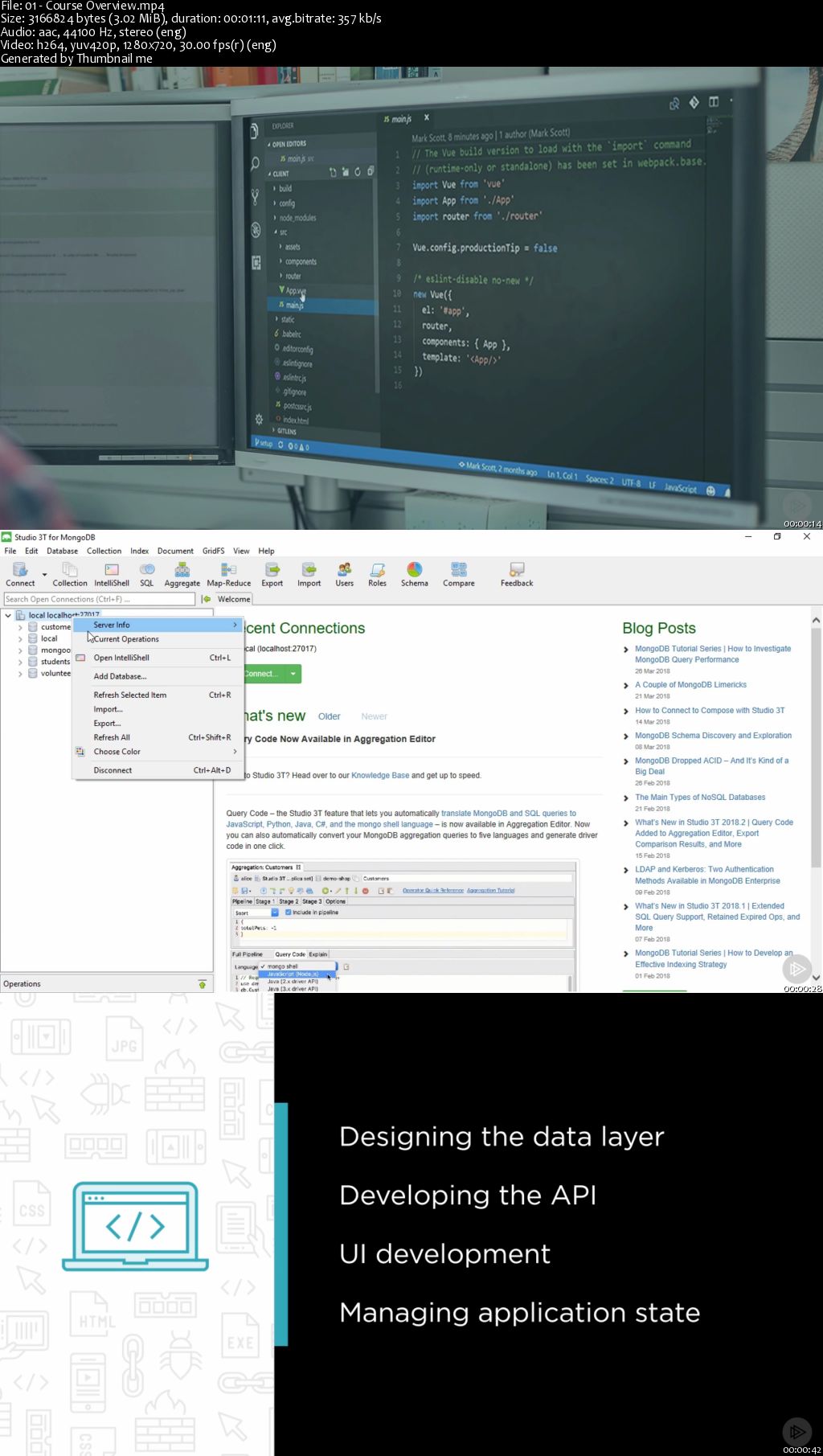This screenshot has height=1456, width=823.
Task: Click the Extensions icon in VS Code activity bar
Action: point(256,262)
